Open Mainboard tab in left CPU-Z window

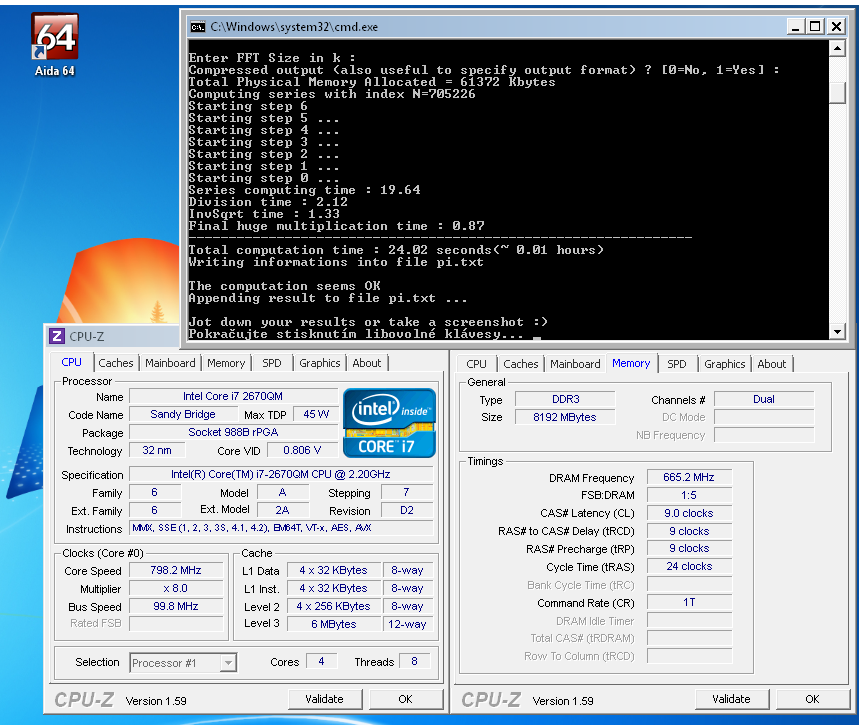pyautogui.click(x=170, y=363)
